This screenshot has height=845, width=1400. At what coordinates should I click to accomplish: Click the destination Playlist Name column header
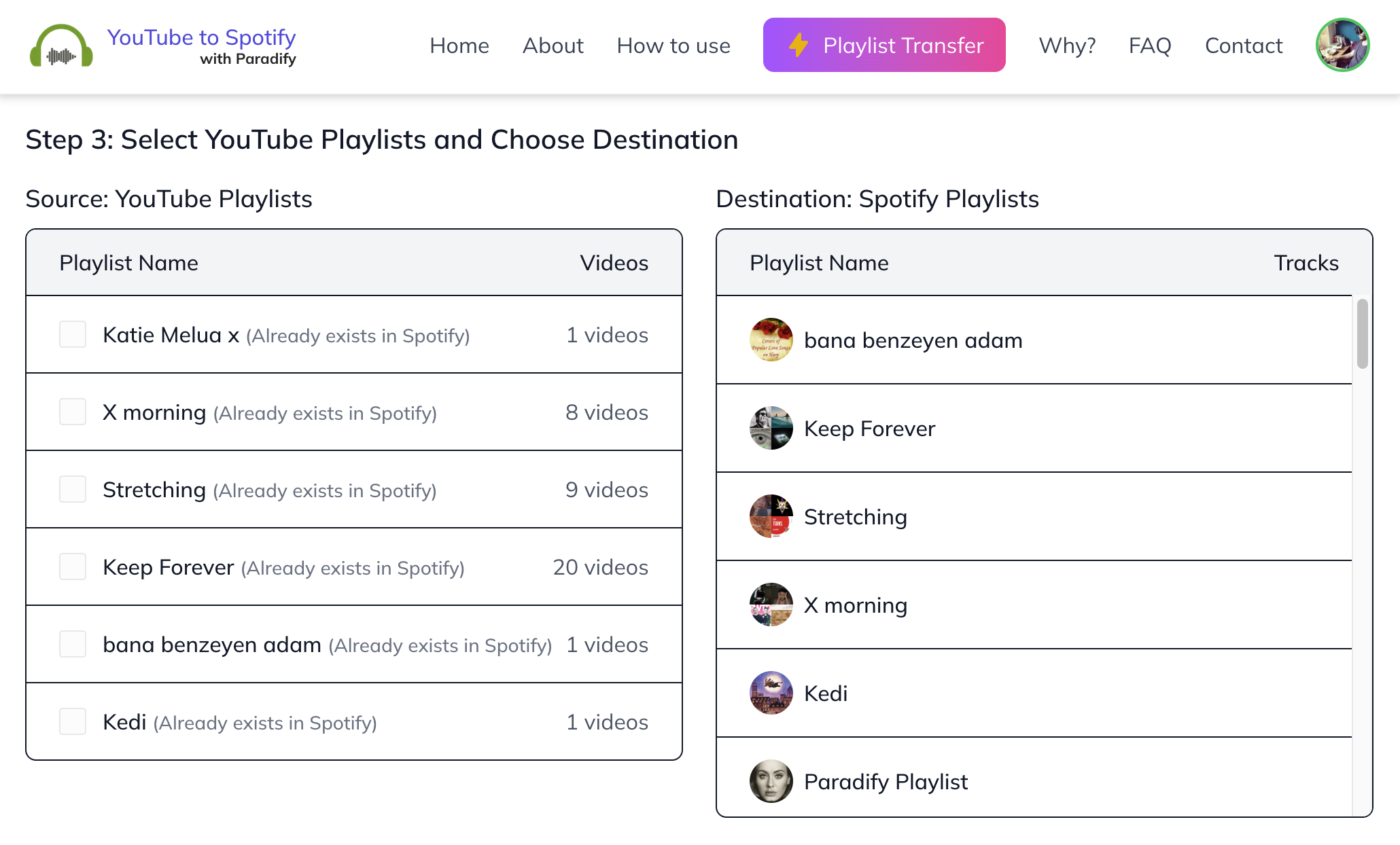pos(819,263)
